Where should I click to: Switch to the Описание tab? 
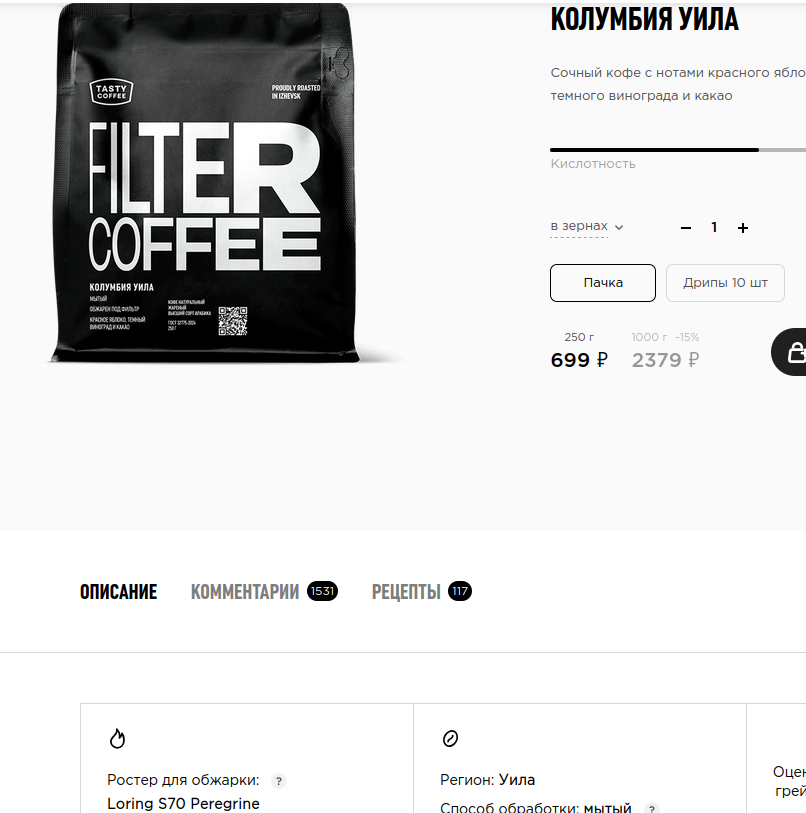[x=118, y=592]
